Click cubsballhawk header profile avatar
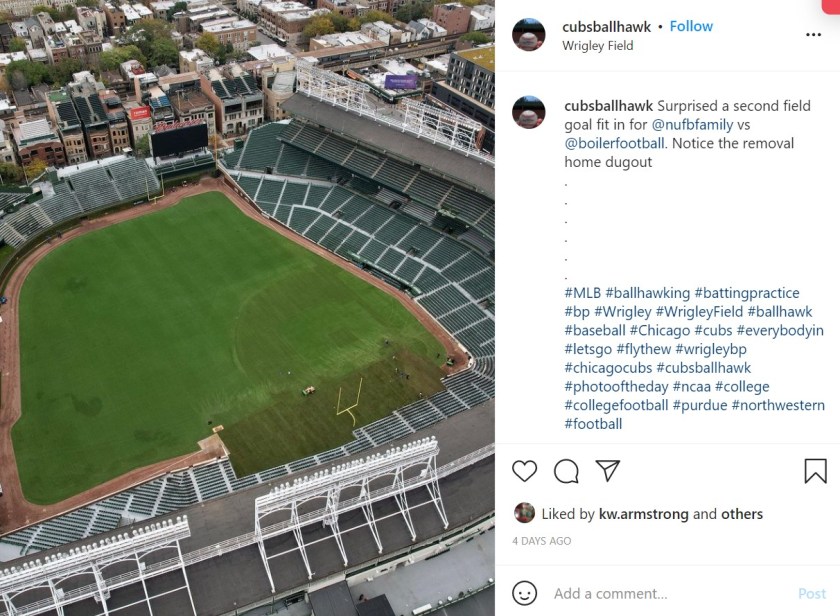This screenshot has width=840, height=616. 529,34
